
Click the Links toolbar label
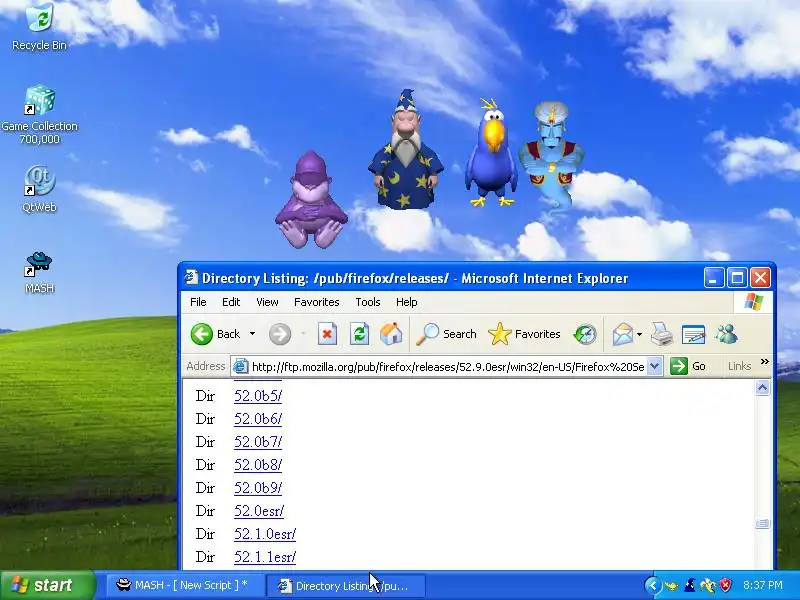(739, 366)
